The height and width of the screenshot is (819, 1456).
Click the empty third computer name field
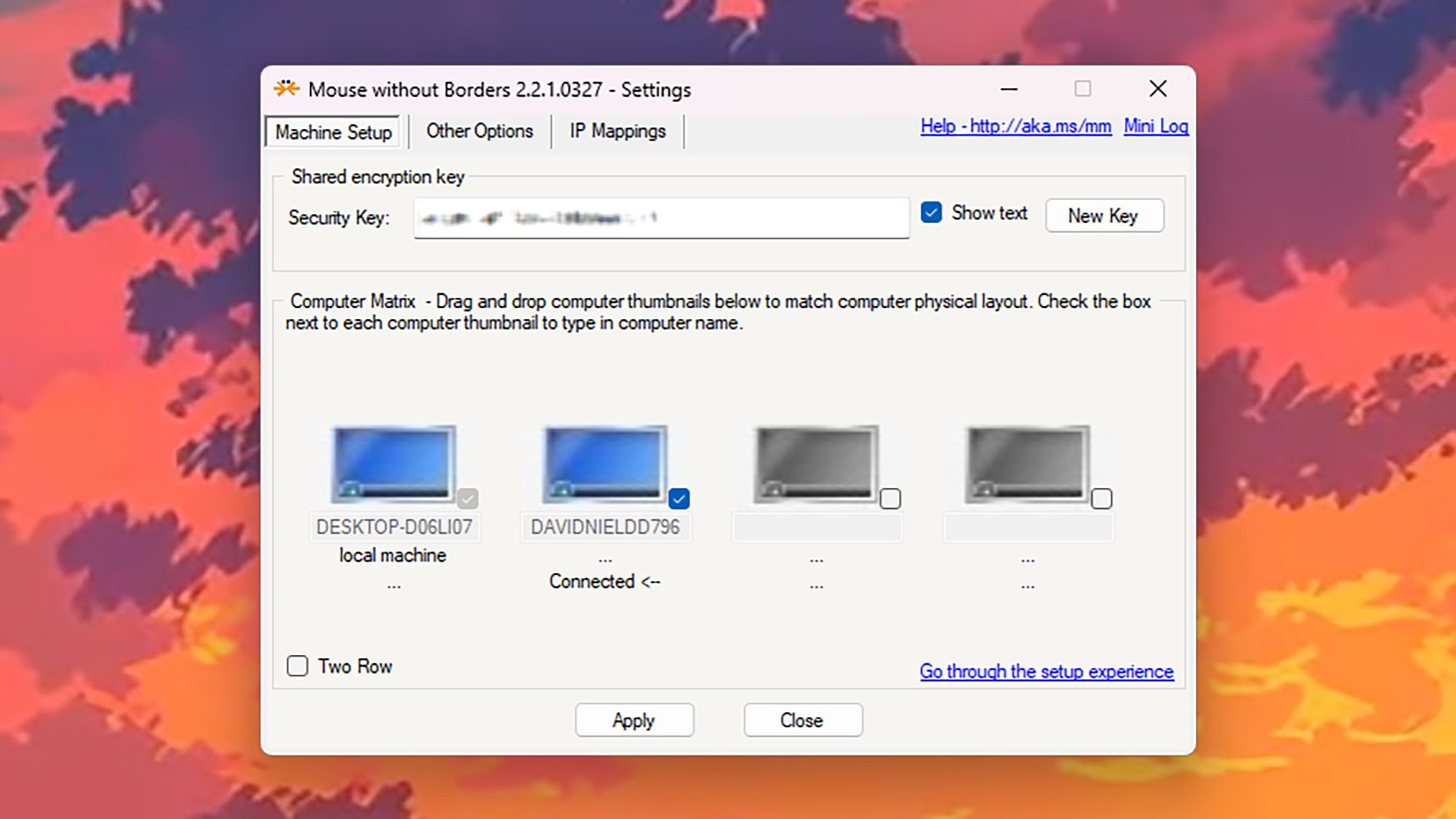tap(817, 527)
